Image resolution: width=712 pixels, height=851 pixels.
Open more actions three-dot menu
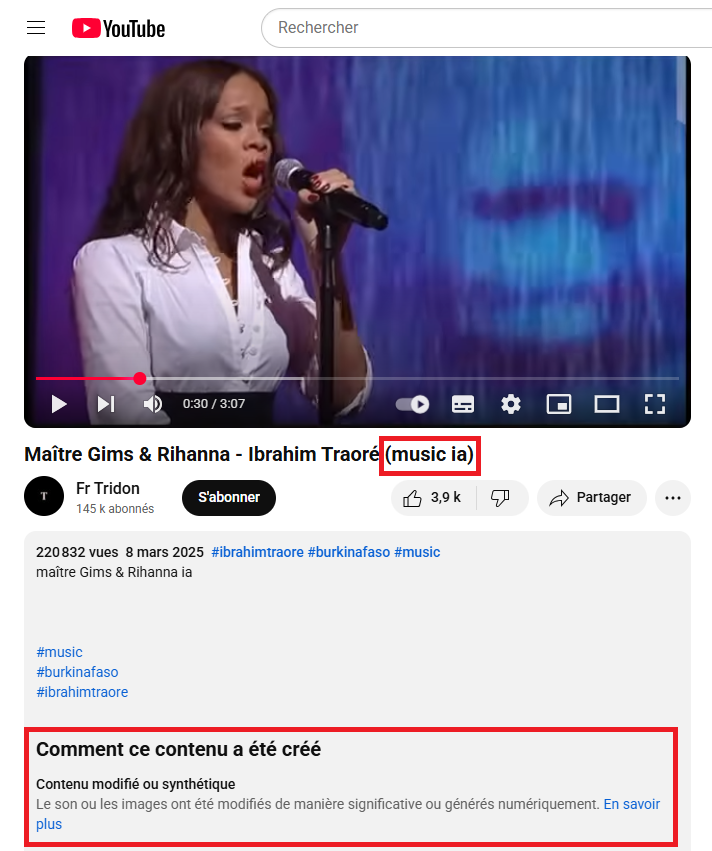click(673, 498)
